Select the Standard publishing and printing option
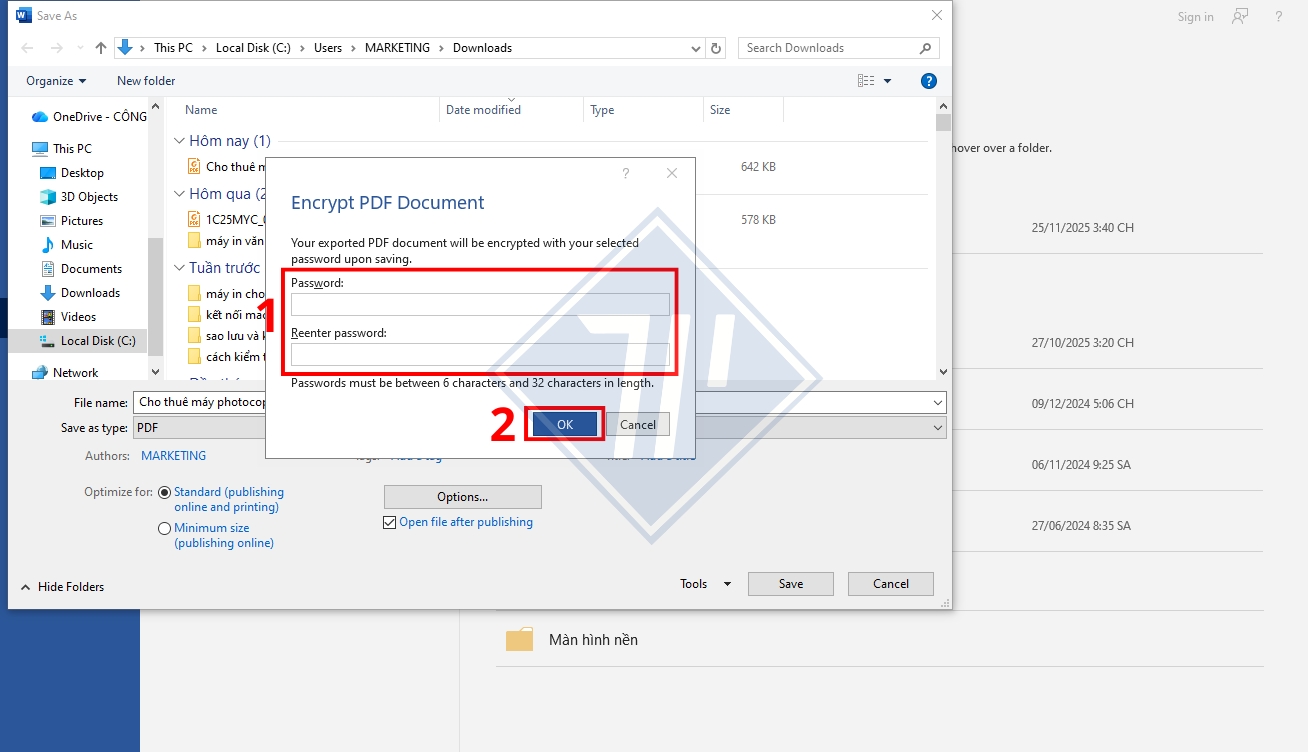 [x=163, y=492]
